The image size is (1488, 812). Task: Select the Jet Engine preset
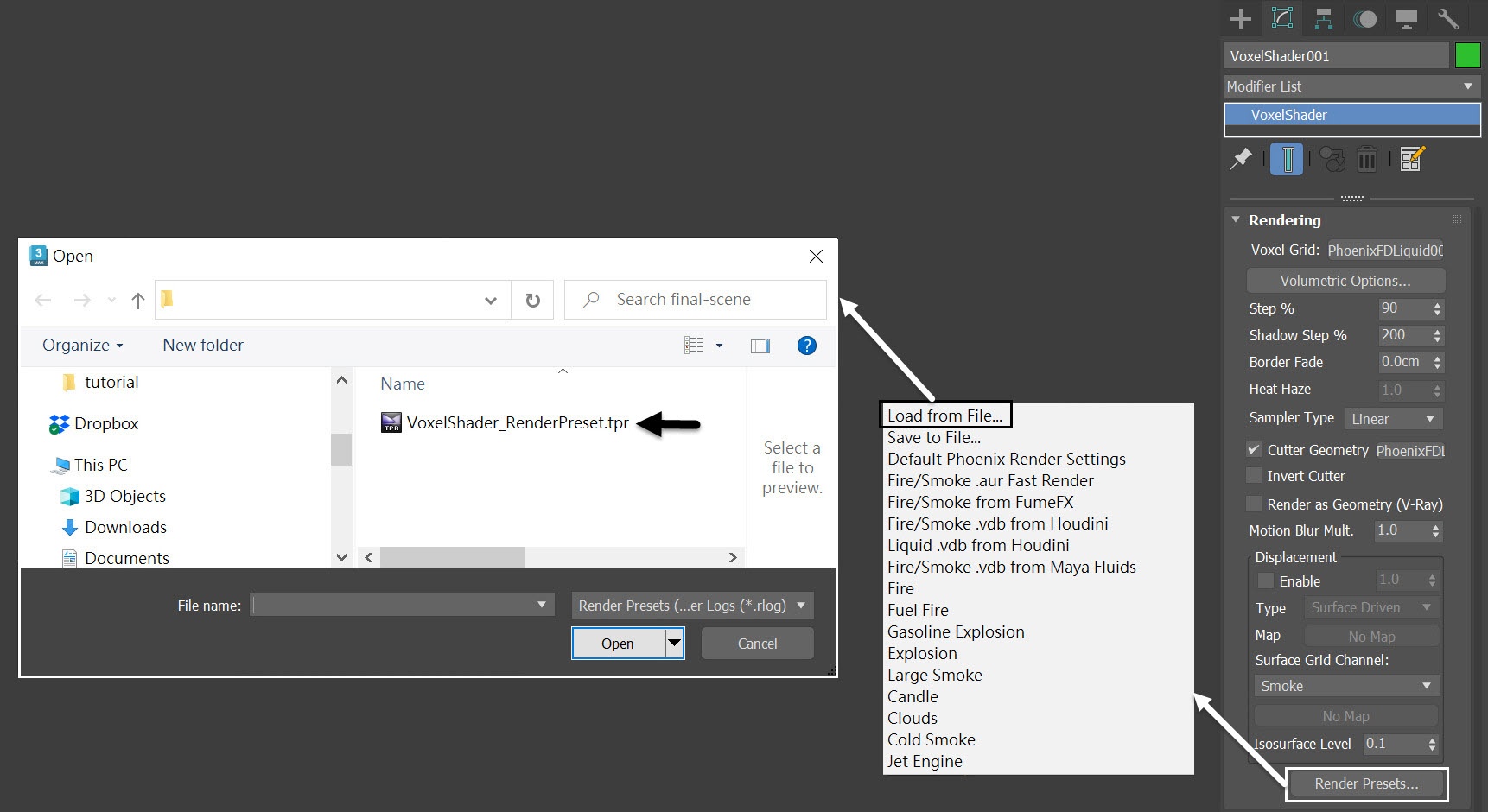[925, 761]
